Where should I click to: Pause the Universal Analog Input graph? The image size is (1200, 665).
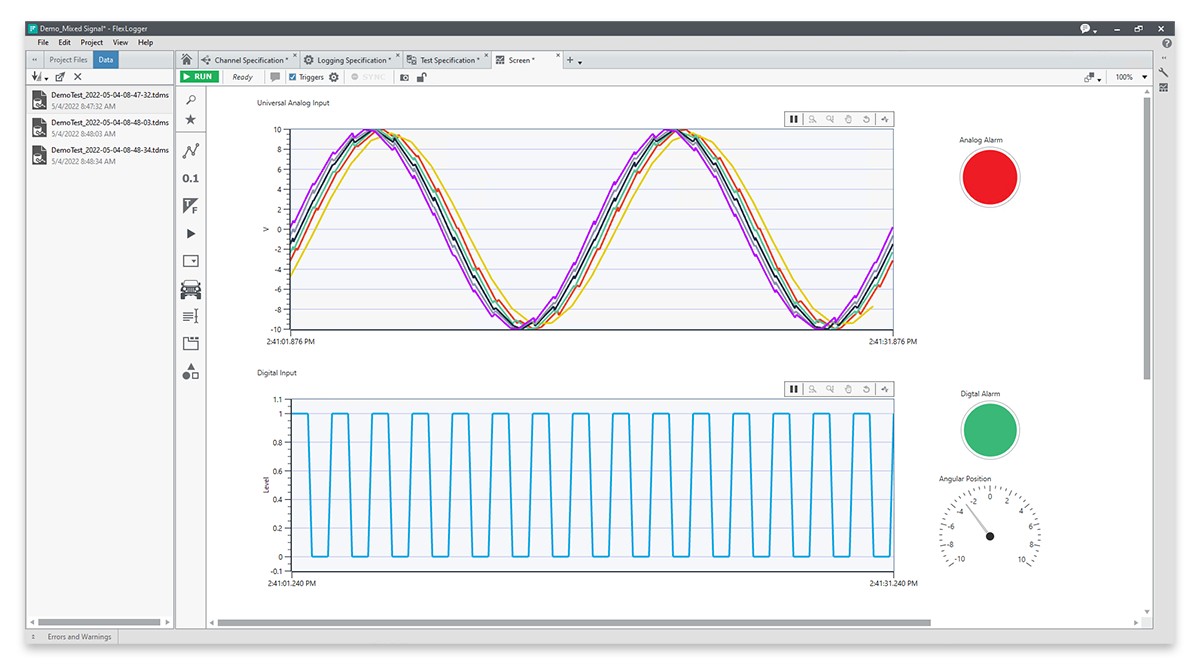pos(793,119)
